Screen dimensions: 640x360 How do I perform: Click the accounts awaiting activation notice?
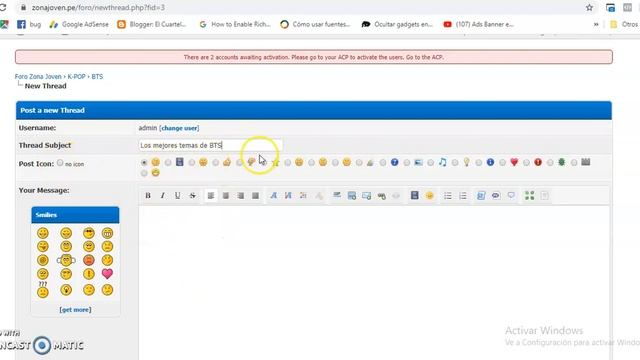tap(314, 57)
